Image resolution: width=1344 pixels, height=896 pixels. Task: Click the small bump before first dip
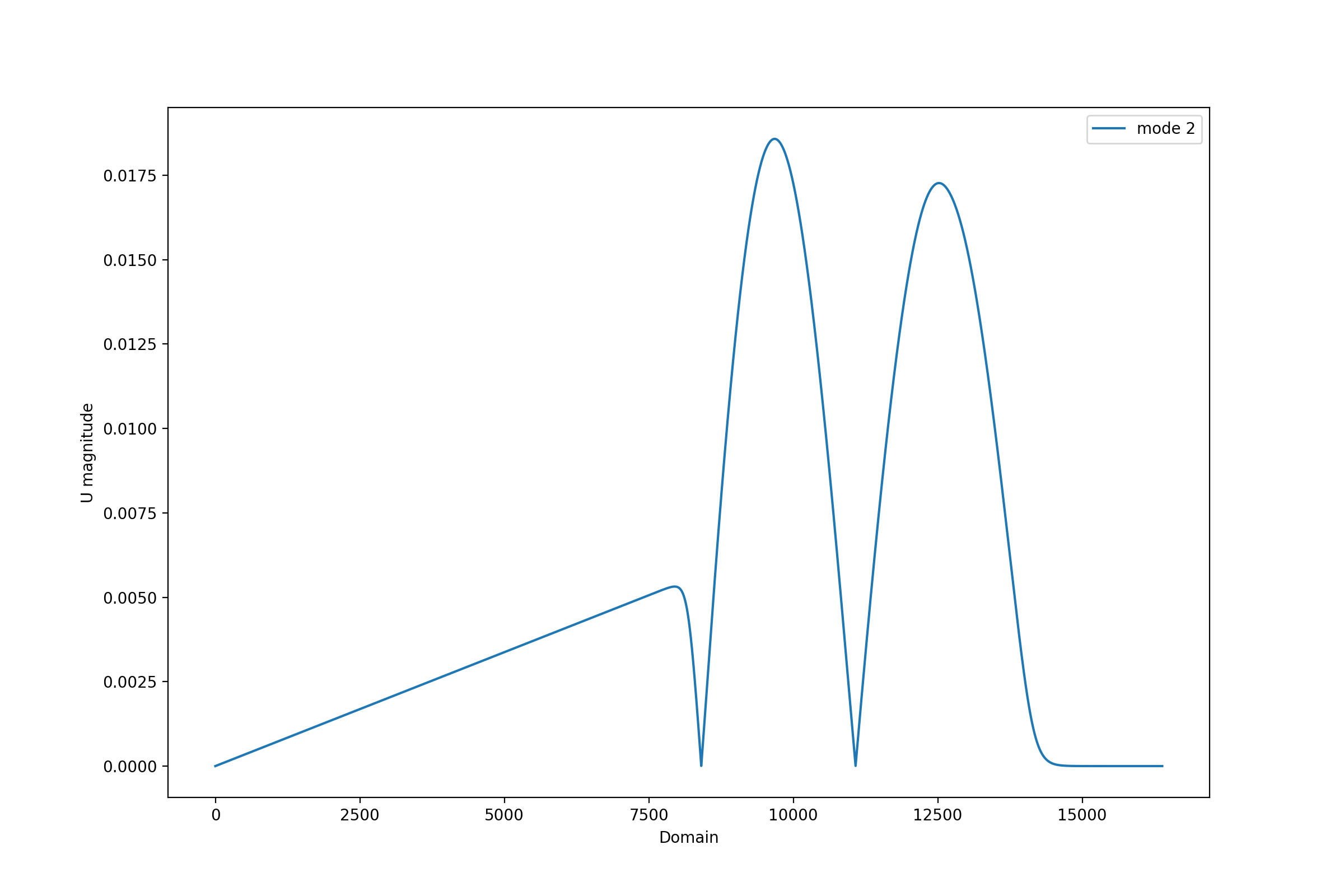[675, 587]
